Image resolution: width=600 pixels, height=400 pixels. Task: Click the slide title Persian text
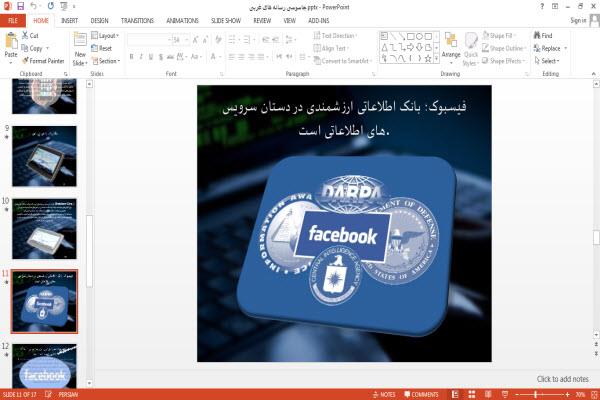tap(344, 118)
